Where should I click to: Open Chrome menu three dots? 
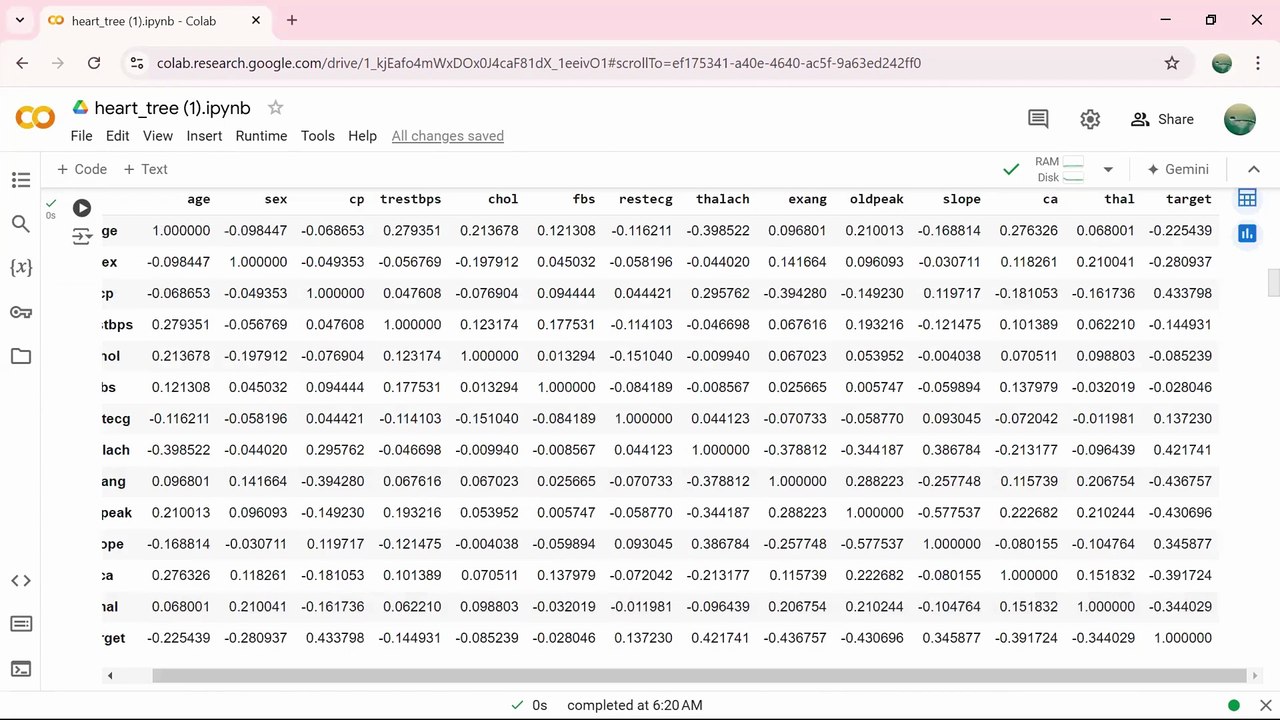coord(1257,63)
